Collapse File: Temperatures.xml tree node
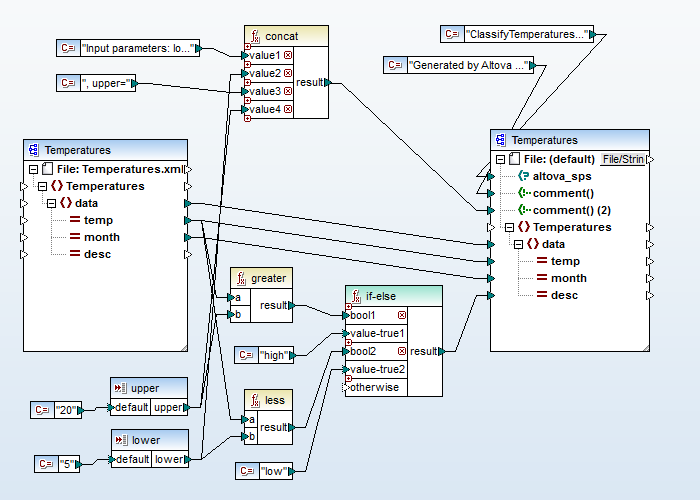This screenshot has height=500, width=700. [34, 169]
